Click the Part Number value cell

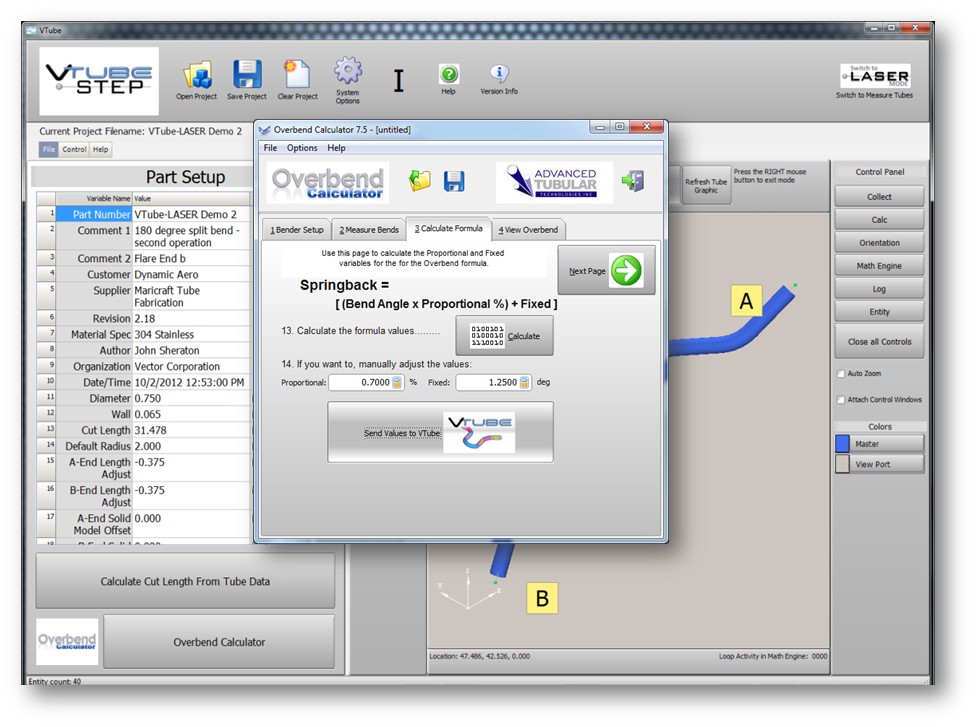point(190,214)
